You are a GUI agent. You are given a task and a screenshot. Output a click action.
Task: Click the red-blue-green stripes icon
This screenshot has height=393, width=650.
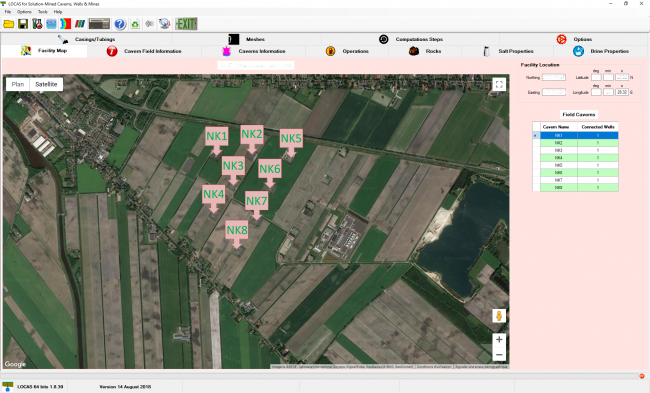[x=80, y=24]
